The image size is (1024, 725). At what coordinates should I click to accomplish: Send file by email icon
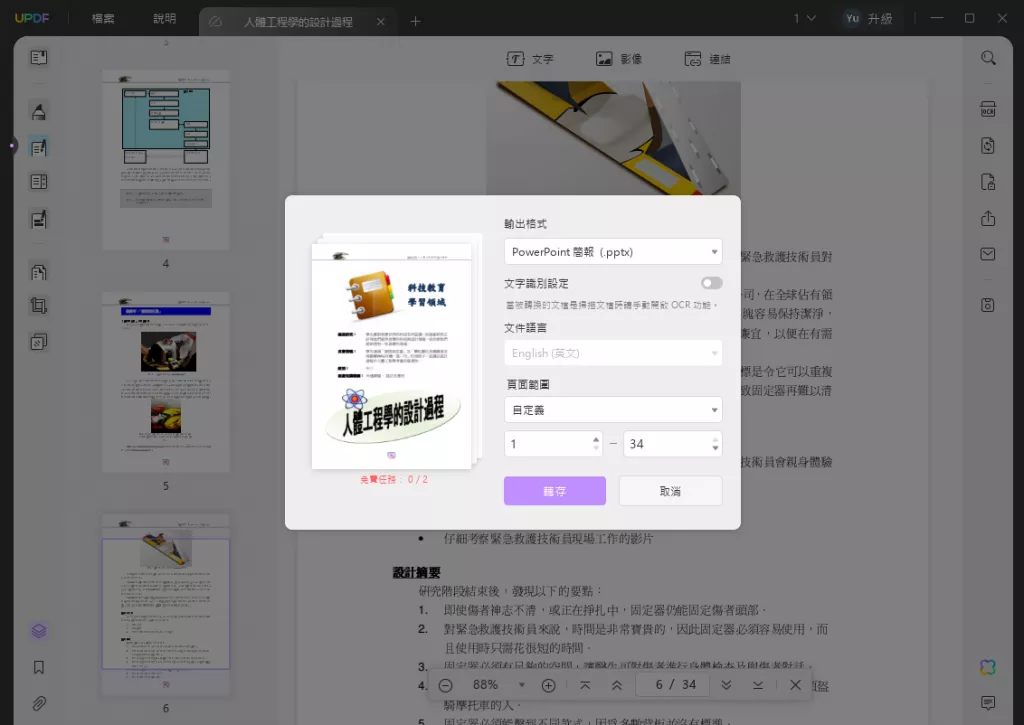point(988,254)
